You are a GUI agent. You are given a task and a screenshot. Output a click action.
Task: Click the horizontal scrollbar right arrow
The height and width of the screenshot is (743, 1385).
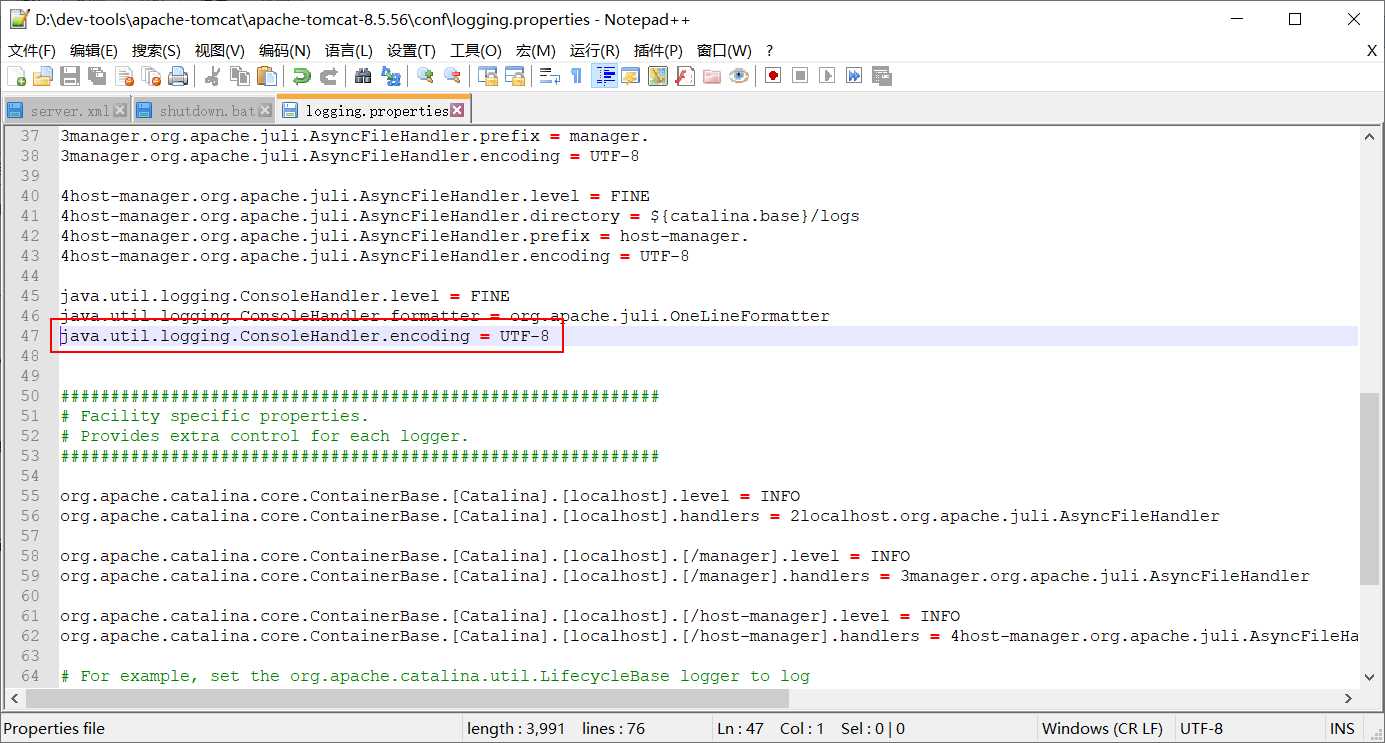click(1348, 699)
